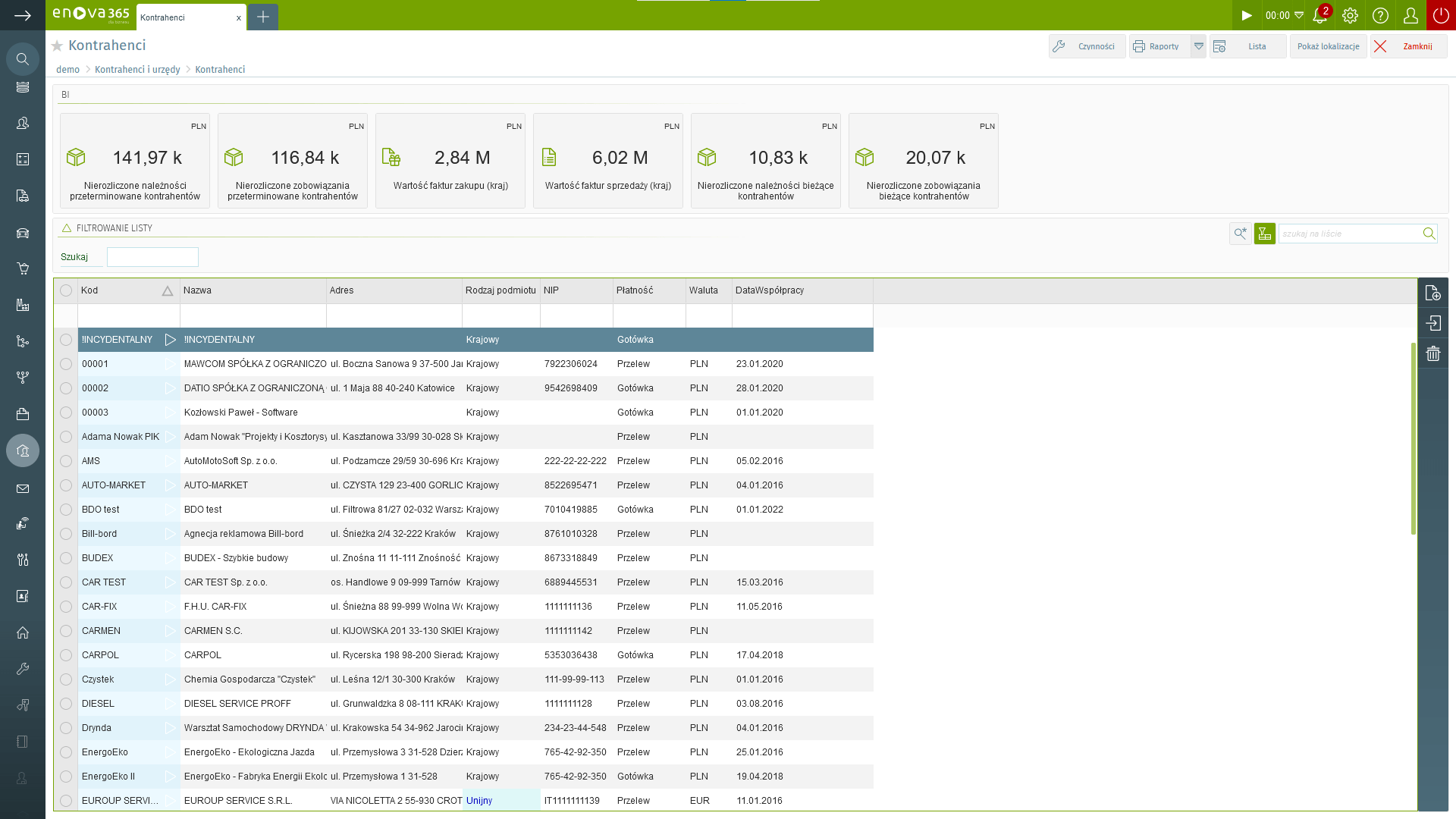
Task: Click the red power logout icon
Action: (1441, 15)
